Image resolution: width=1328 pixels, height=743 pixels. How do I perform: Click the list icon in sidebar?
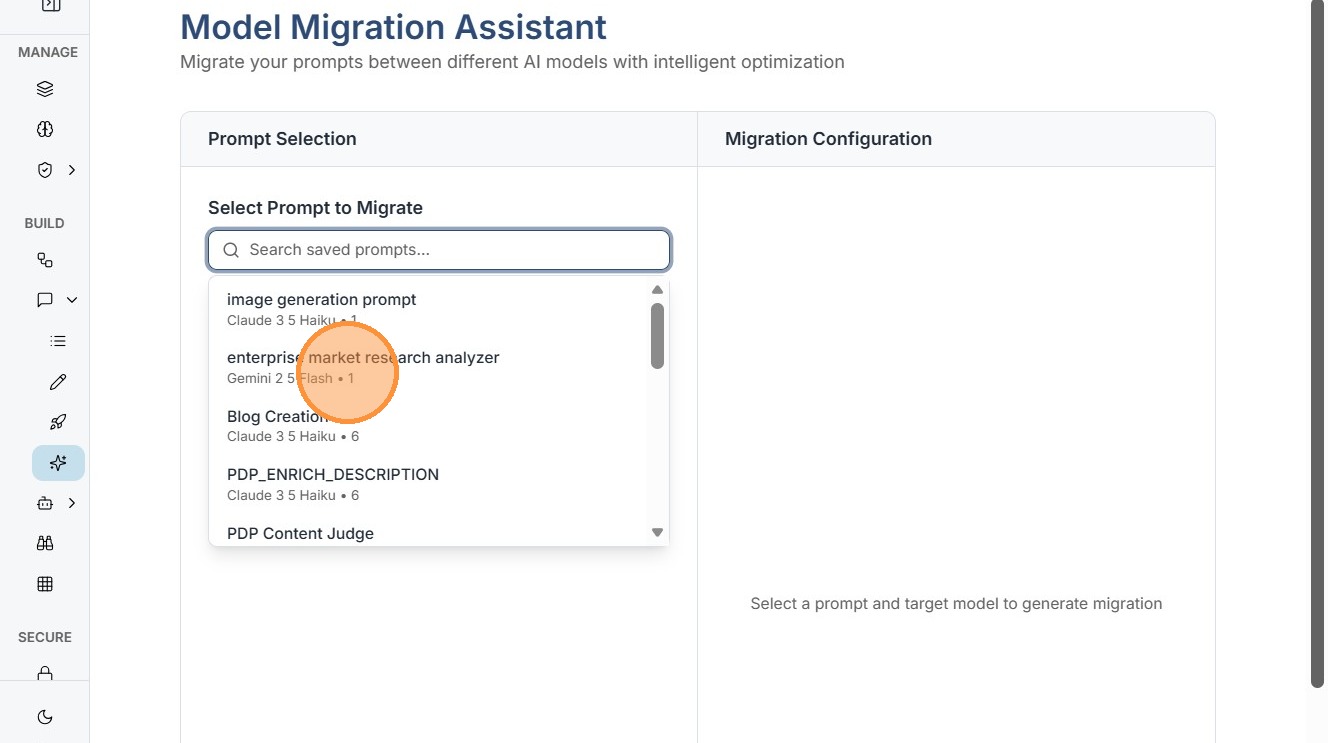58,341
